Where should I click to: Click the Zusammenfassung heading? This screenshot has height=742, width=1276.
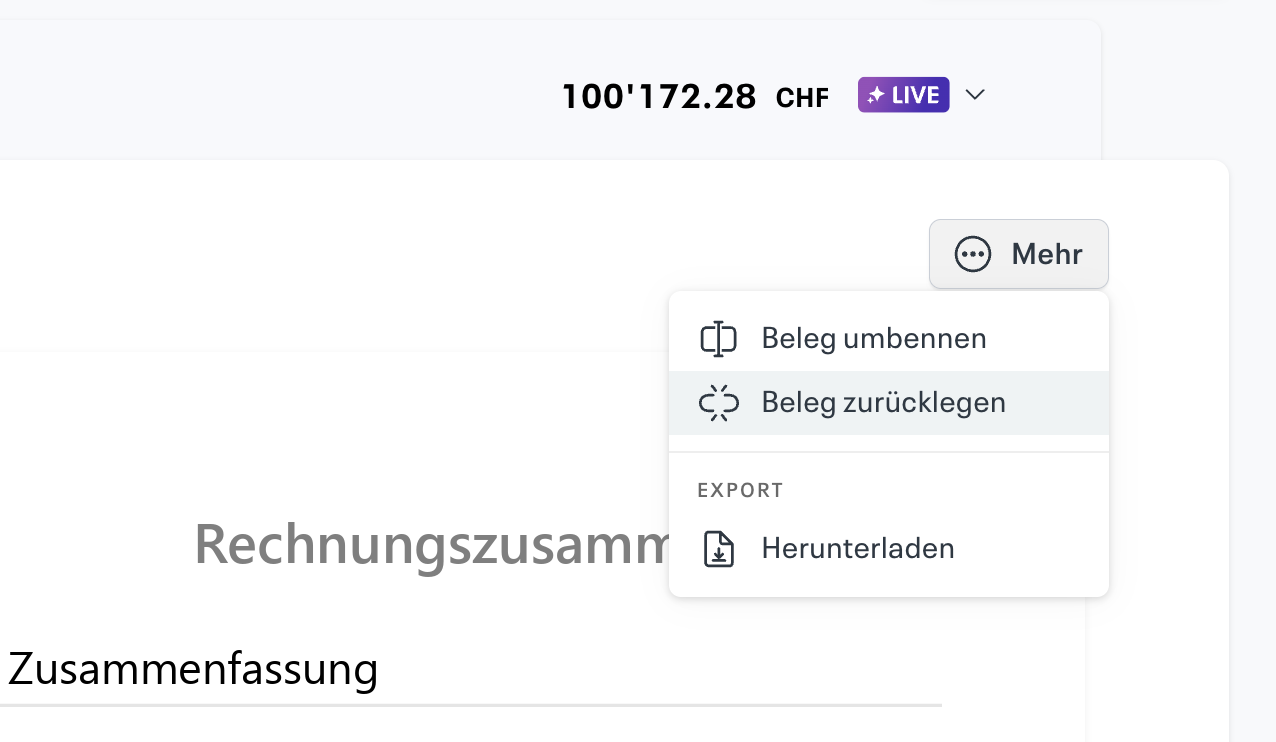click(x=194, y=669)
